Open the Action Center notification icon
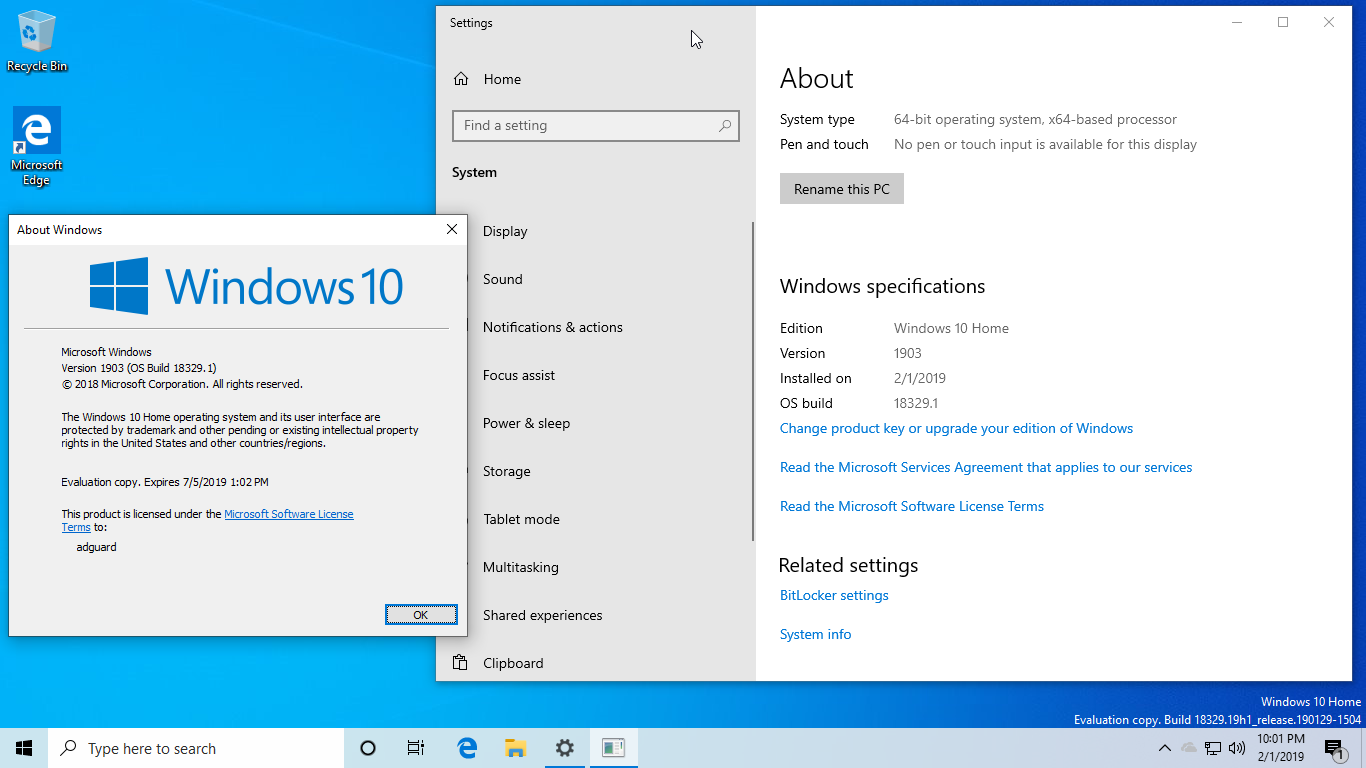Viewport: 1366px width, 768px height. [1333, 748]
